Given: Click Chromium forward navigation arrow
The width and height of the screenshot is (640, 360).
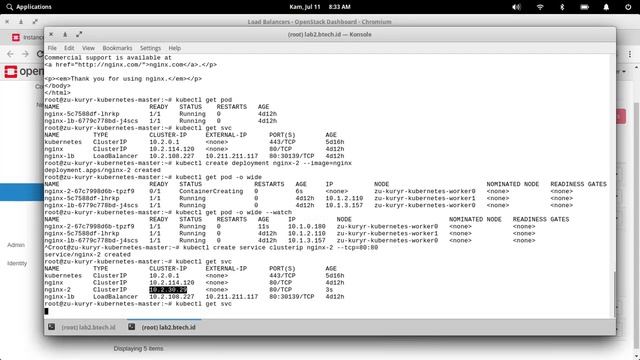Looking at the screenshot, I should [x=25, y=54].
